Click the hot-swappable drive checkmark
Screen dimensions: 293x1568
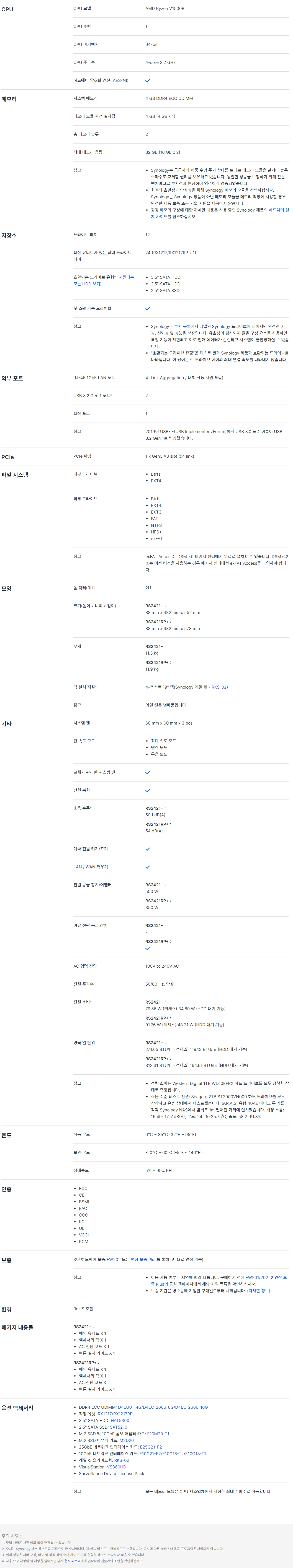[x=147, y=309]
